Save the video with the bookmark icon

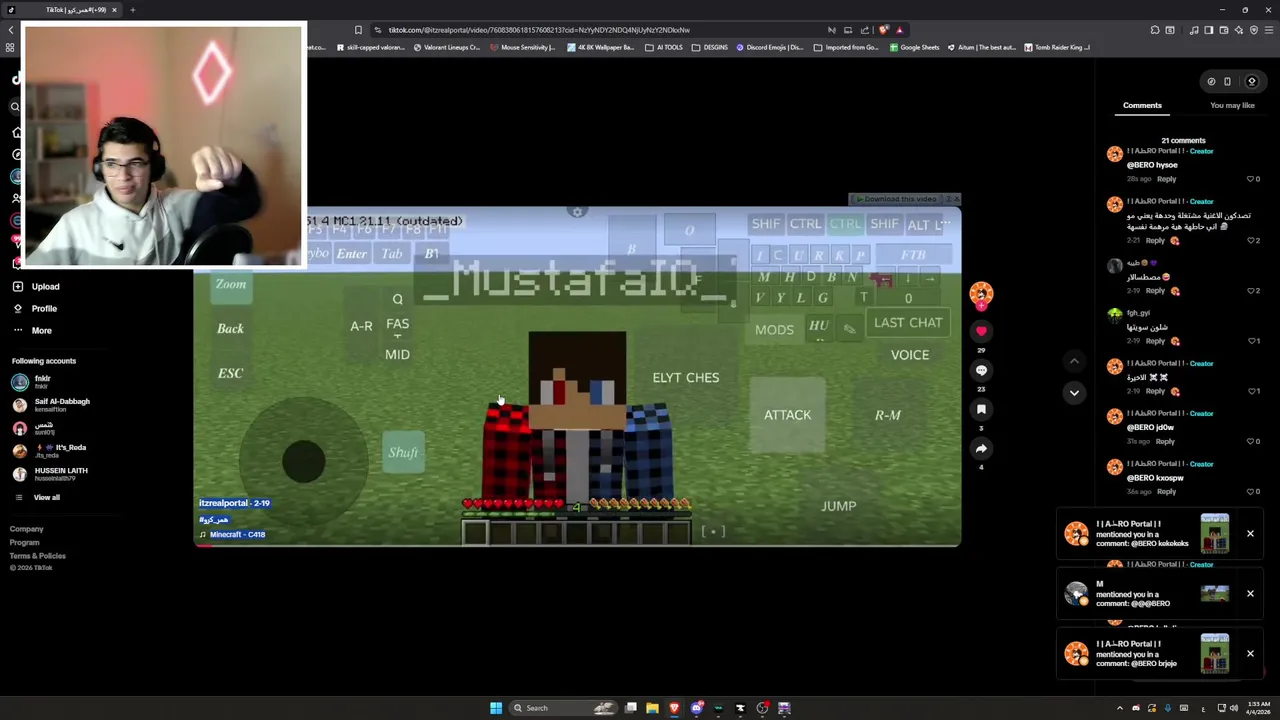[x=981, y=409]
